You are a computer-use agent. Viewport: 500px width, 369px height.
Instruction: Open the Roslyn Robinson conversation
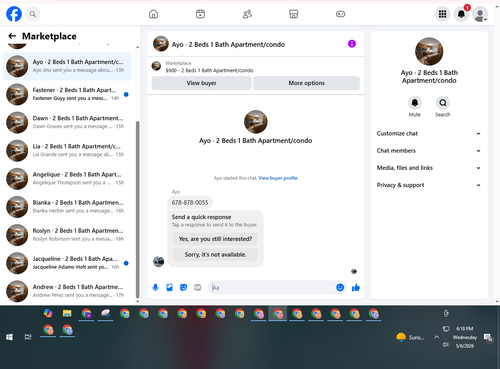[67, 235]
